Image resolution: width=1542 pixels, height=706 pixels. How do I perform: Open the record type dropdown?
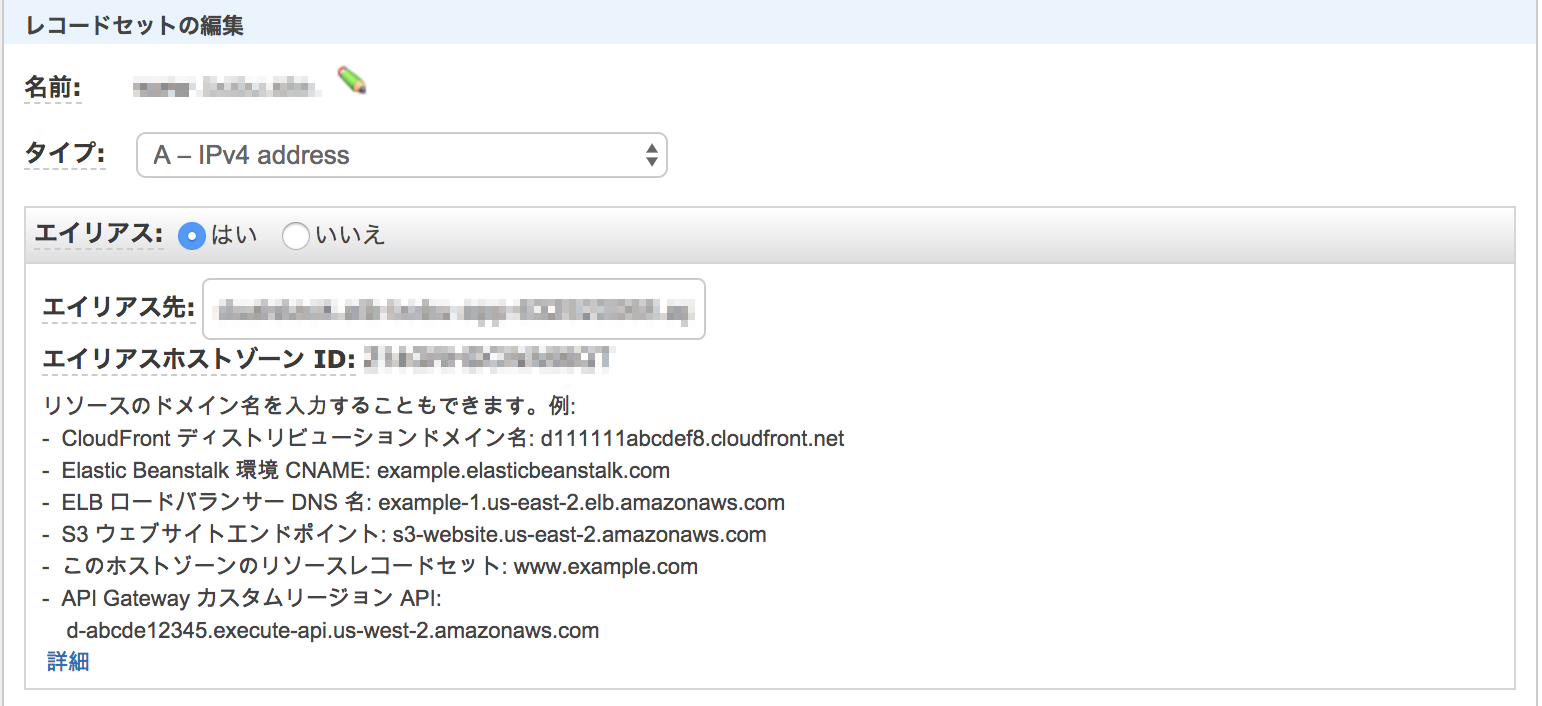(400, 155)
